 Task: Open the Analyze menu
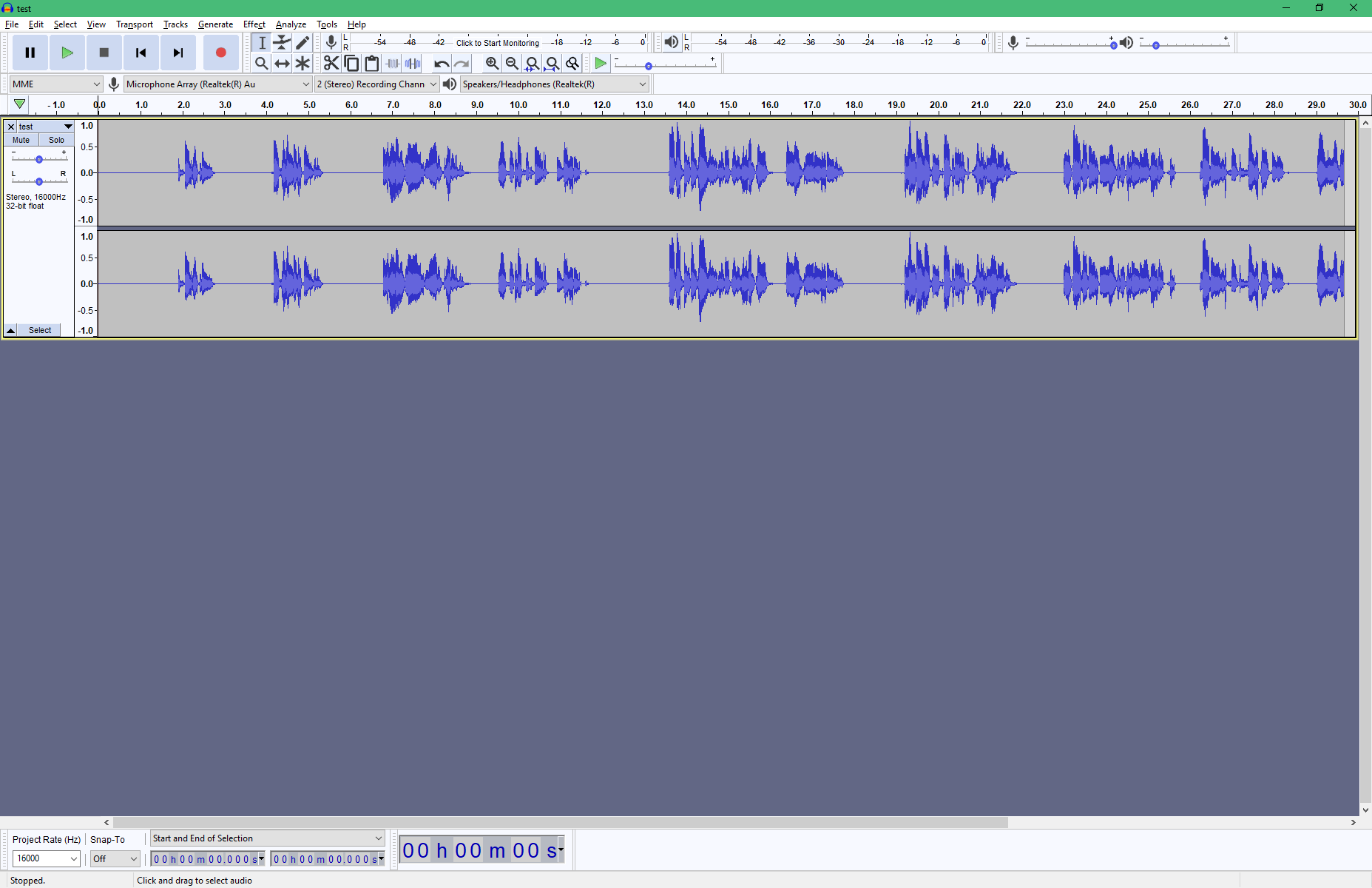coord(291,24)
